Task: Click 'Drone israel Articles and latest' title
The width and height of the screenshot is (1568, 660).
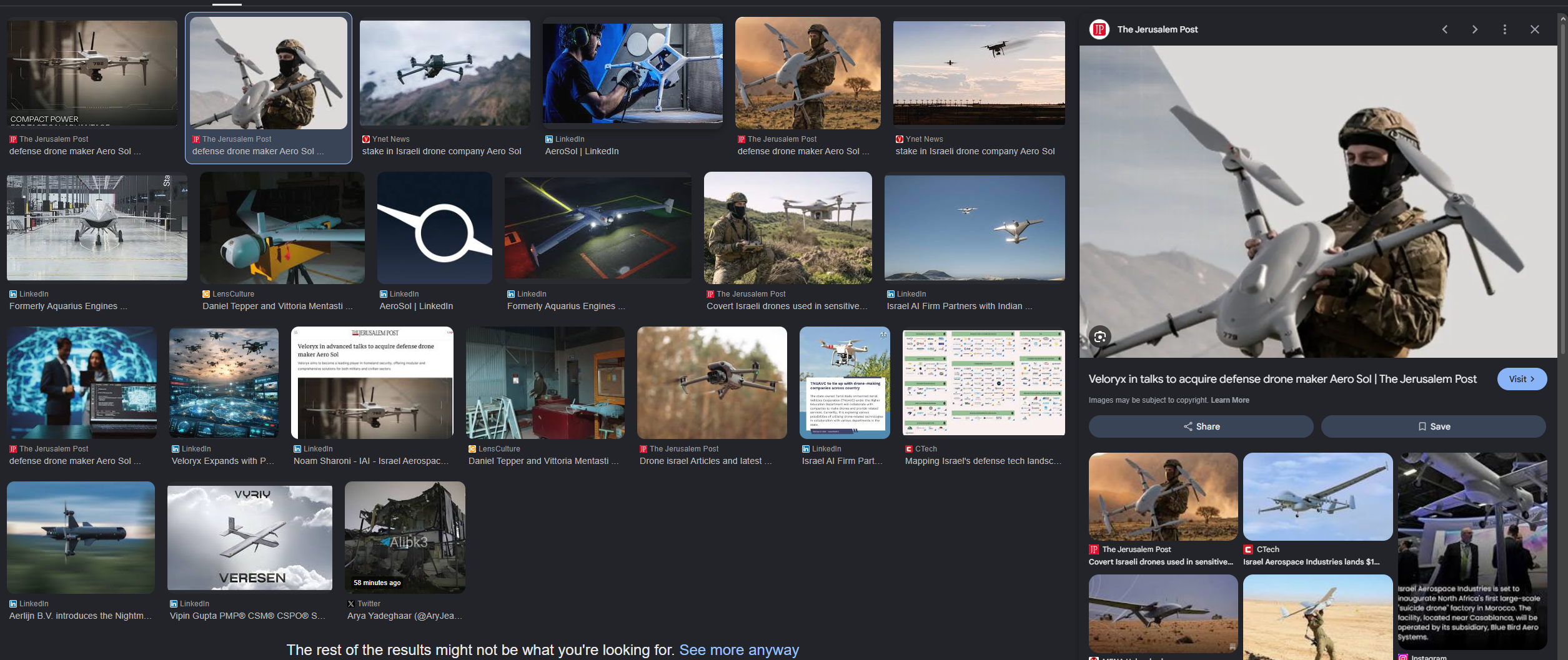Action: [x=706, y=461]
